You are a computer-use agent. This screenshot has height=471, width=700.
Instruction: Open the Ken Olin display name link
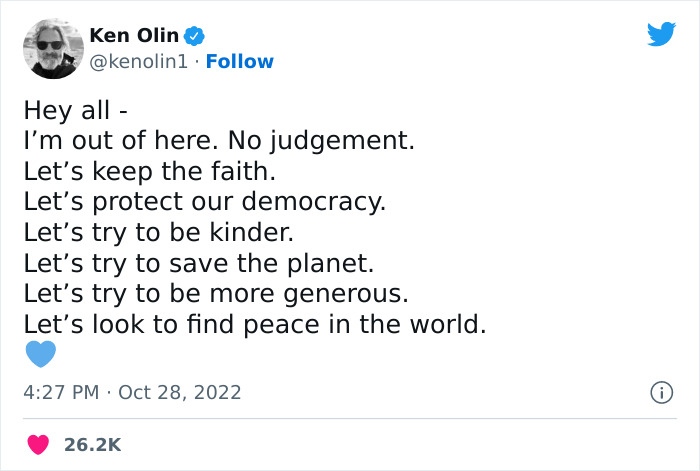133,36
